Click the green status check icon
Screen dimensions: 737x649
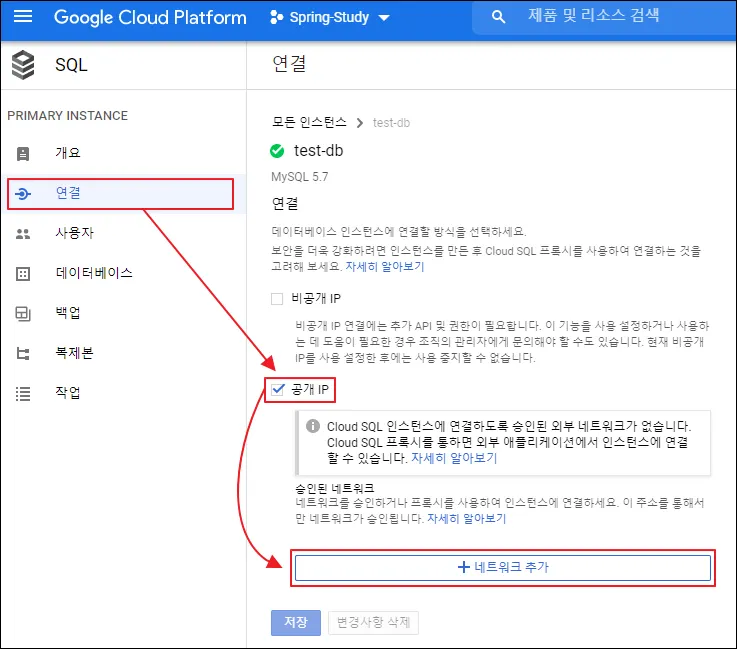coord(277,151)
